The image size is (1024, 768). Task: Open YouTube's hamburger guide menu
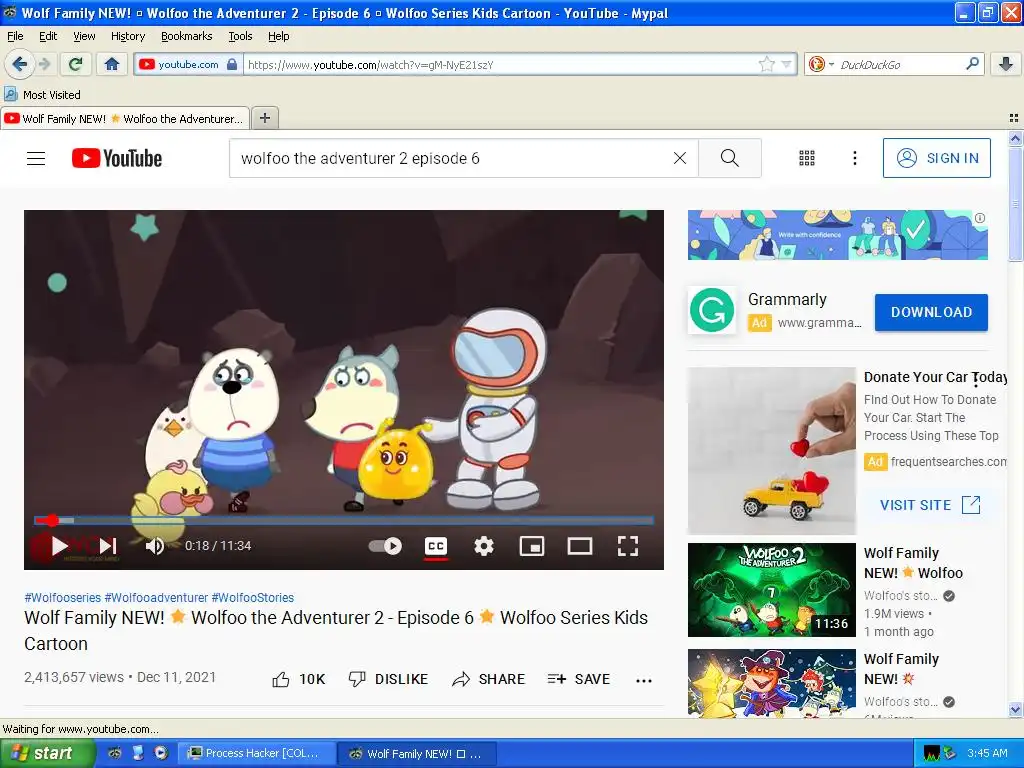pyautogui.click(x=36, y=158)
